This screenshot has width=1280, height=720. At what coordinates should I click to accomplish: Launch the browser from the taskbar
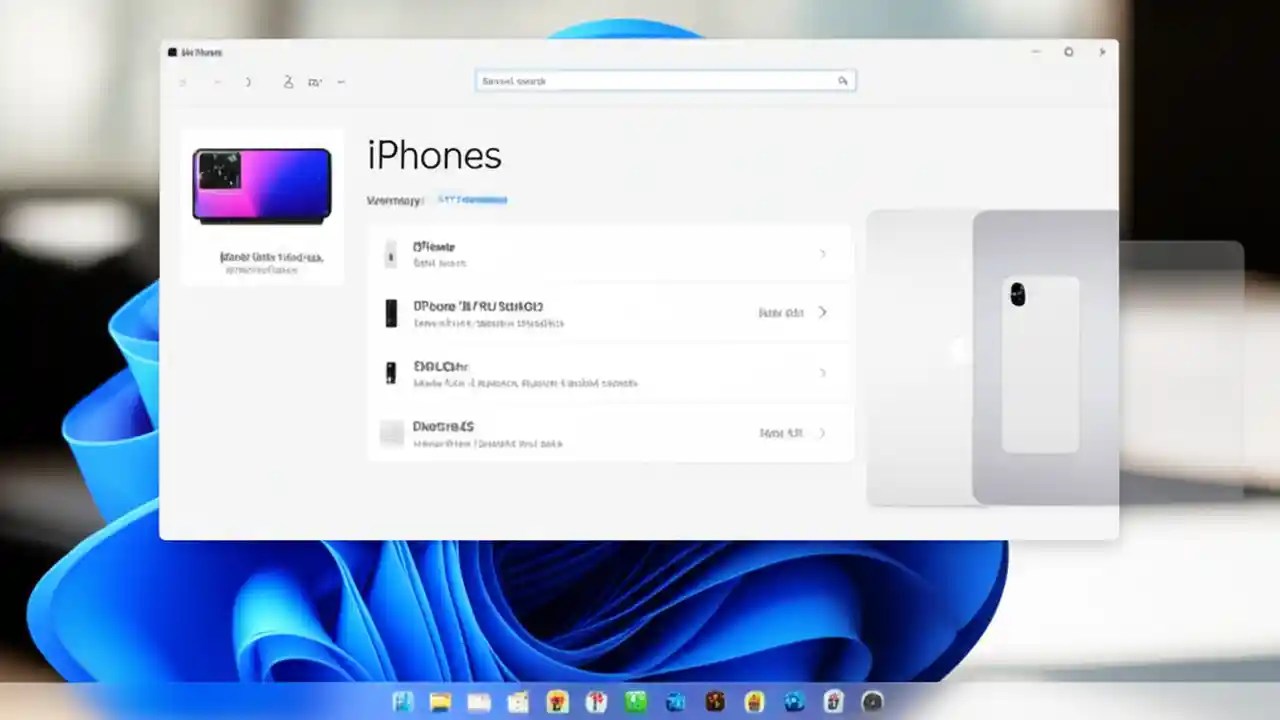[793, 702]
